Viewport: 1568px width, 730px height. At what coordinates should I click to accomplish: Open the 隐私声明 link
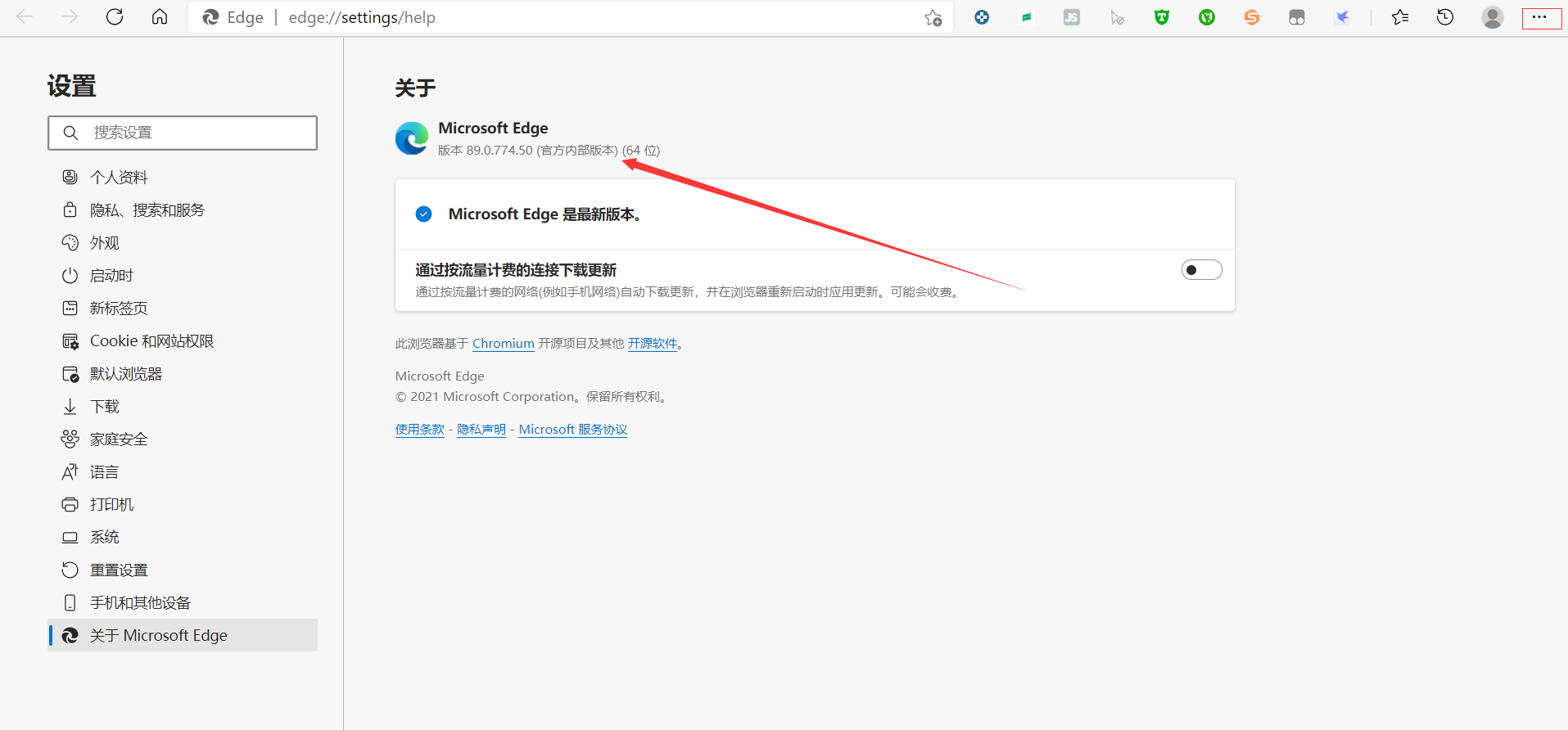(481, 430)
